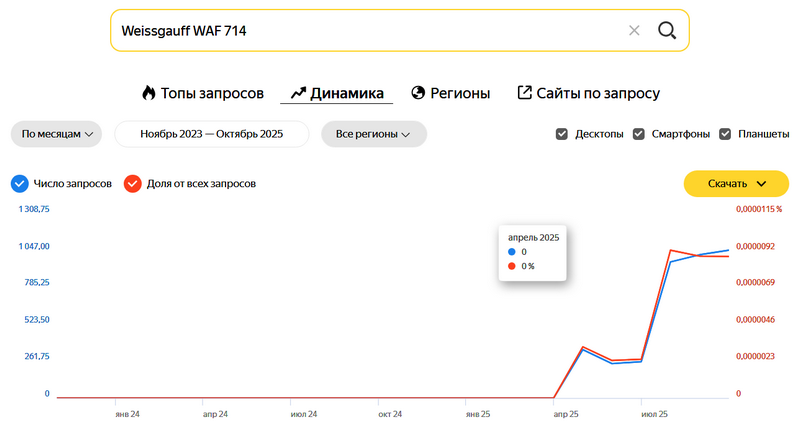This screenshot has height=424, width=800.
Task: Click the external link icon for sites
Action: [x=524, y=93]
